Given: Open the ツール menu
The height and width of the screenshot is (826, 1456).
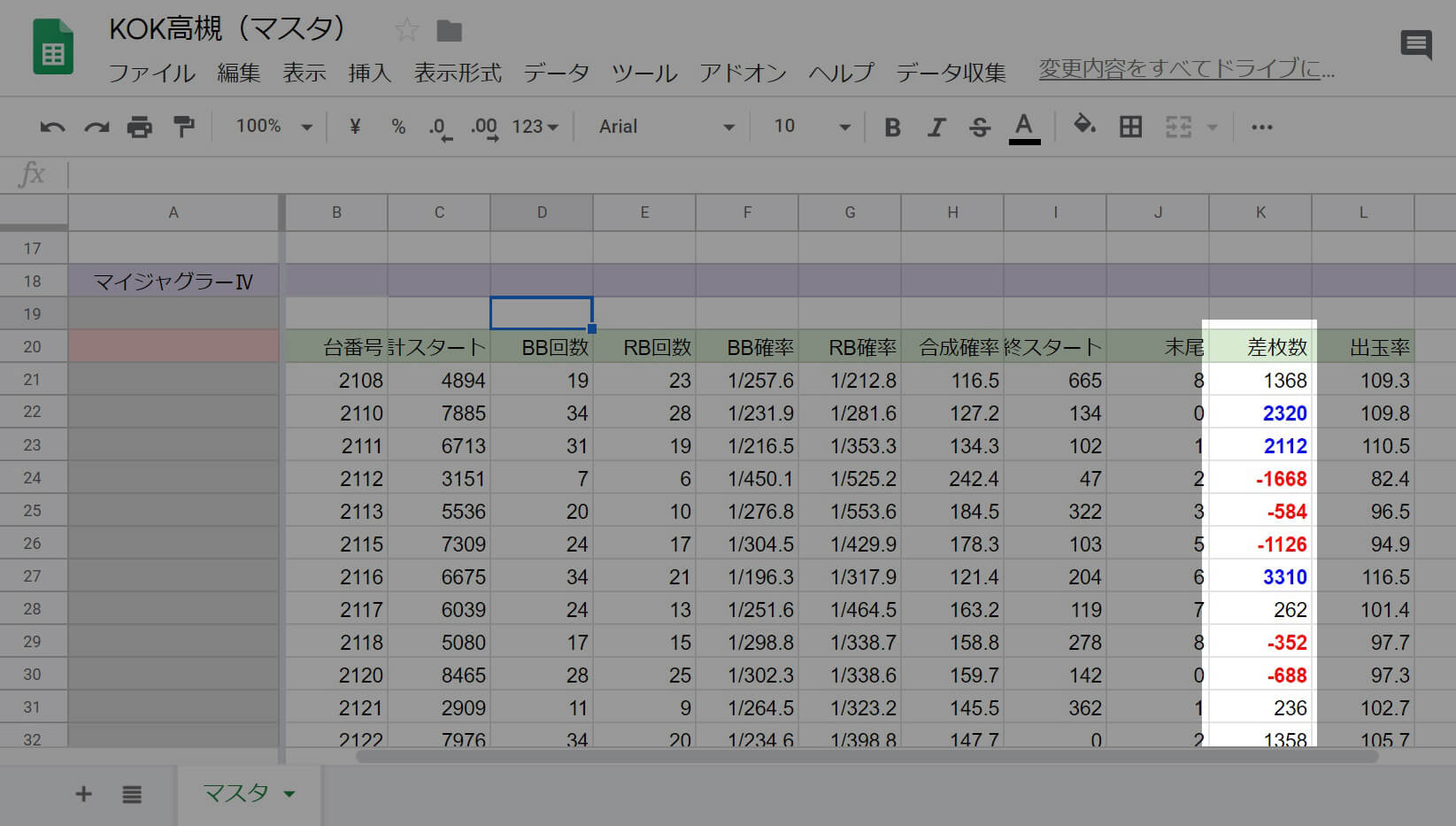Looking at the screenshot, I should 644,73.
